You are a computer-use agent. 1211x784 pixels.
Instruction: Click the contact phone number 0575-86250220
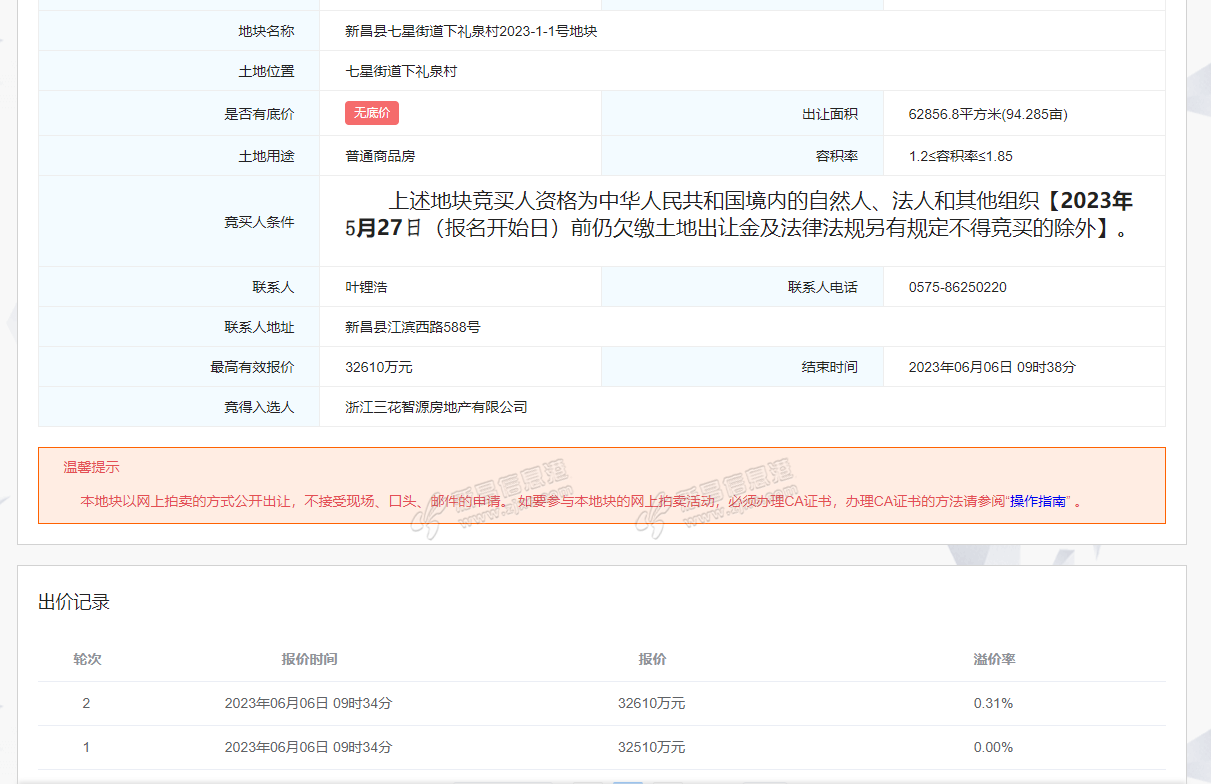957,287
